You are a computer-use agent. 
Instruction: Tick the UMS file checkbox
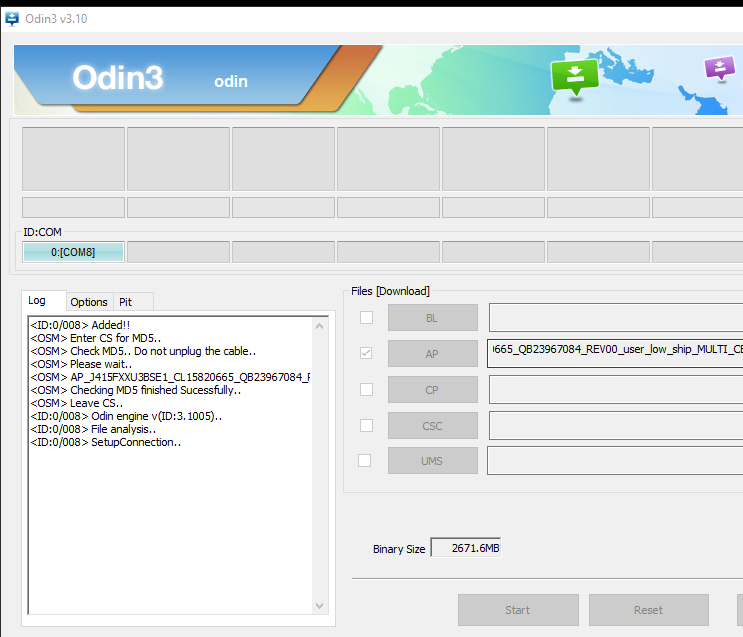pyautogui.click(x=364, y=460)
